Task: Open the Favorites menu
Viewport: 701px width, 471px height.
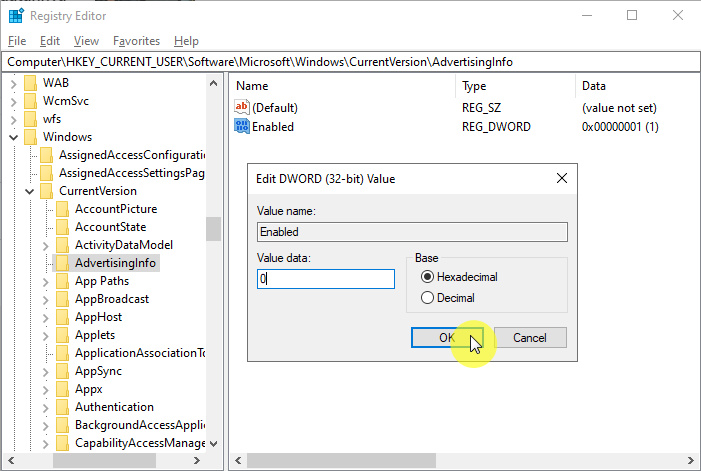Action: (136, 41)
